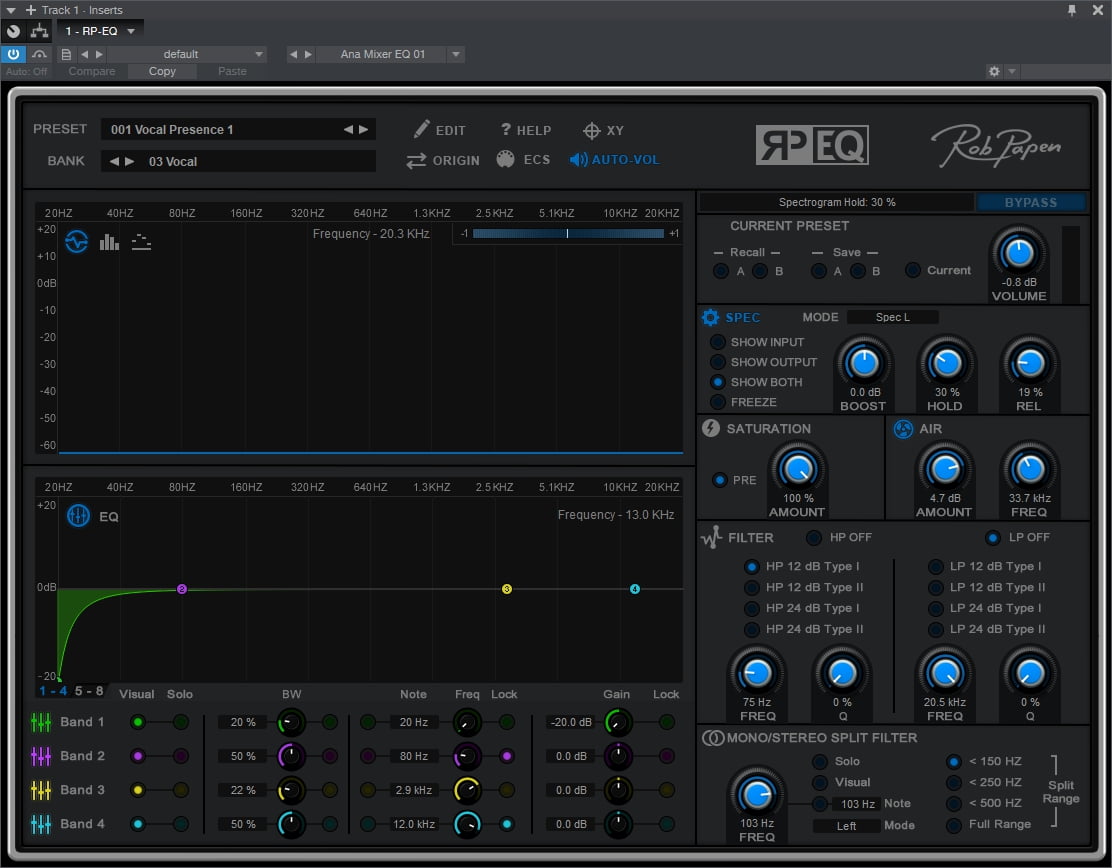This screenshot has height=868, width=1112.
Task: Click the VOLUME knob
Action: tap(1019, 252)
